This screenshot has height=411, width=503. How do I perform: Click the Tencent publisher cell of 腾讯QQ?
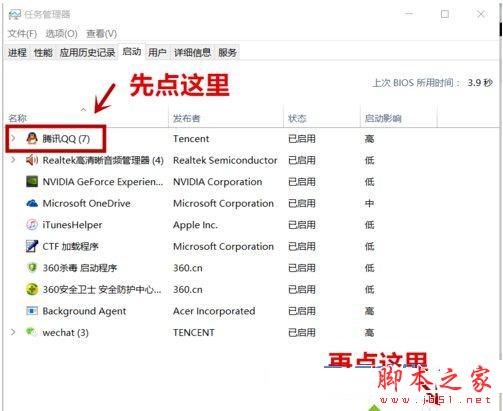191,139
